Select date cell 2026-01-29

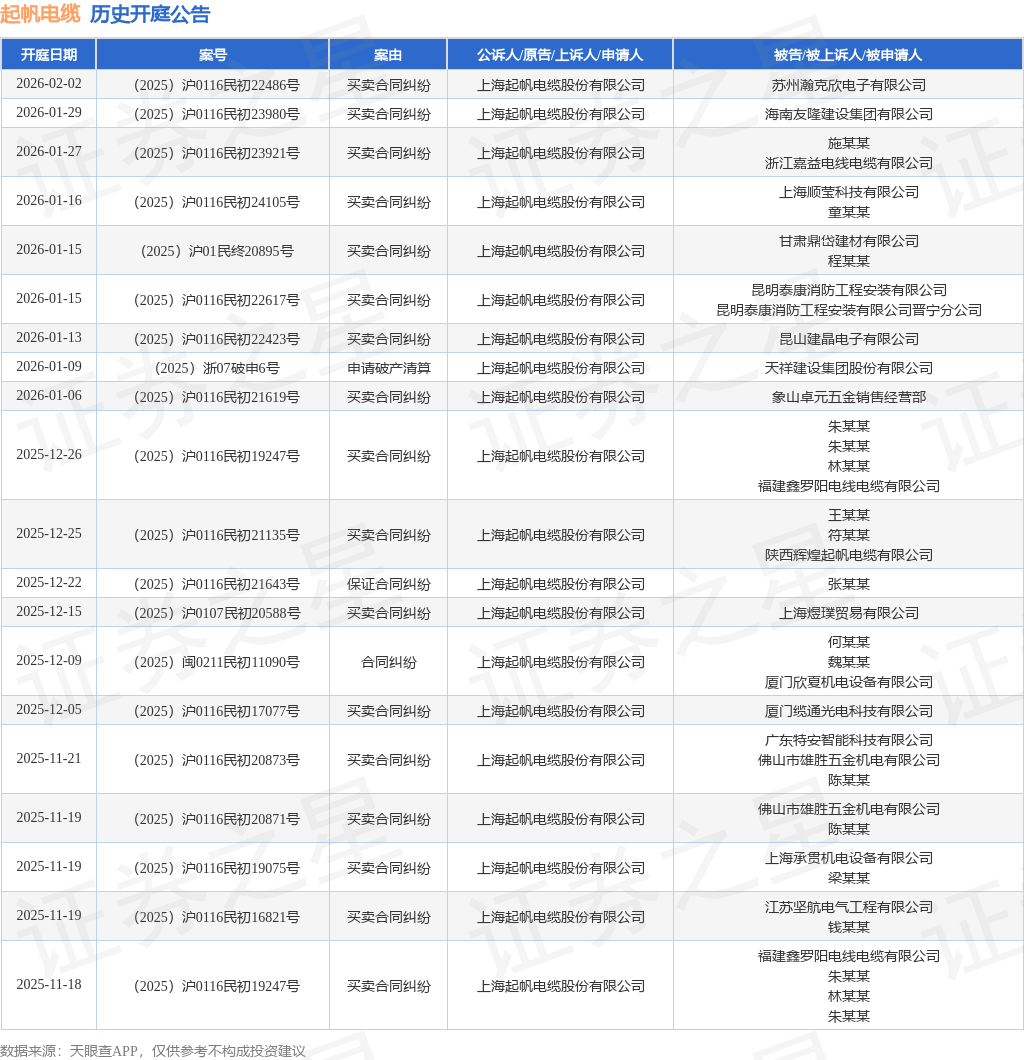pos(49,113)
